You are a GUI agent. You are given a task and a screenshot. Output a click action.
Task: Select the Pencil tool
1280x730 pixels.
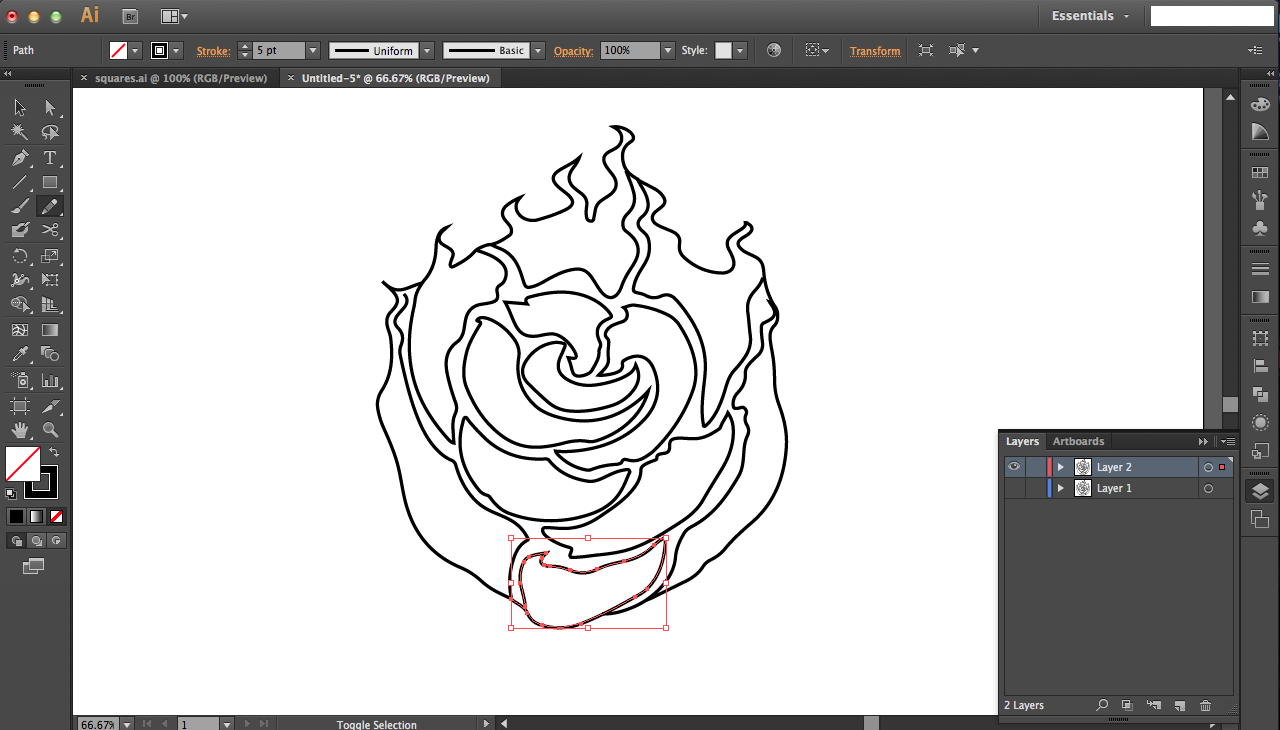[x=50, y=206]
